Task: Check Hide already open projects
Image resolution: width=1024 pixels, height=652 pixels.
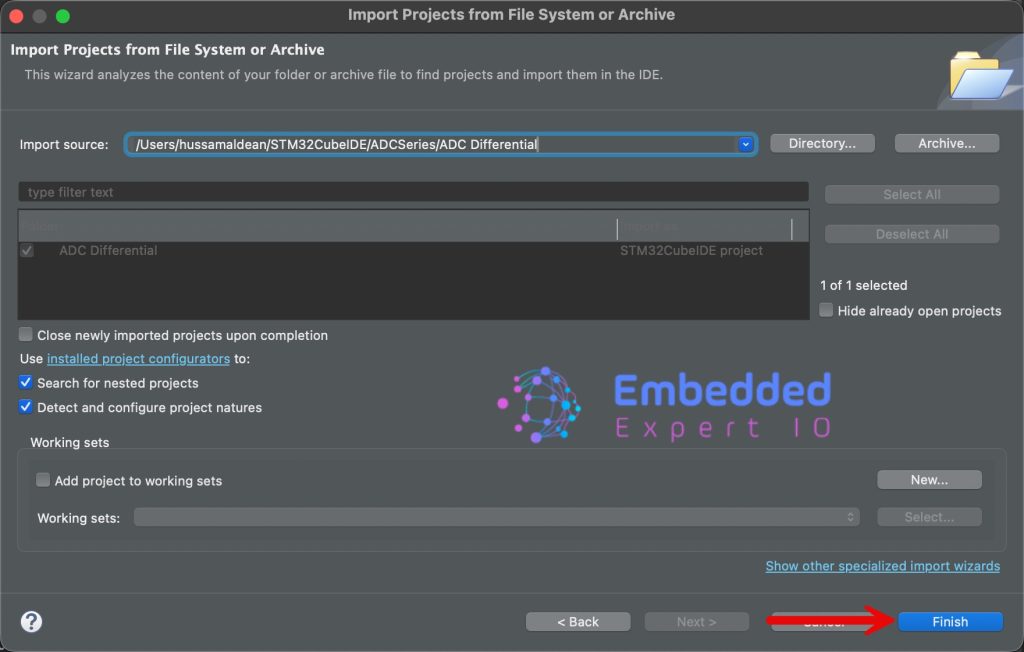Action: tap(826, 310)
